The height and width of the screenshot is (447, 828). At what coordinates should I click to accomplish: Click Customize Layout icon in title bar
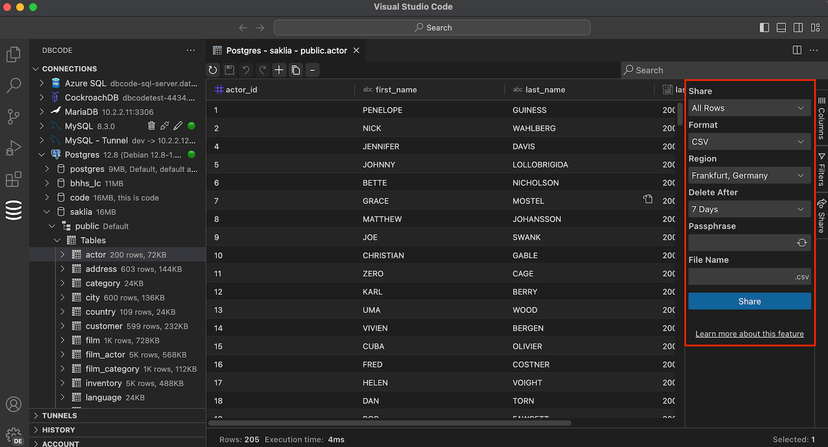coord(815,27)
